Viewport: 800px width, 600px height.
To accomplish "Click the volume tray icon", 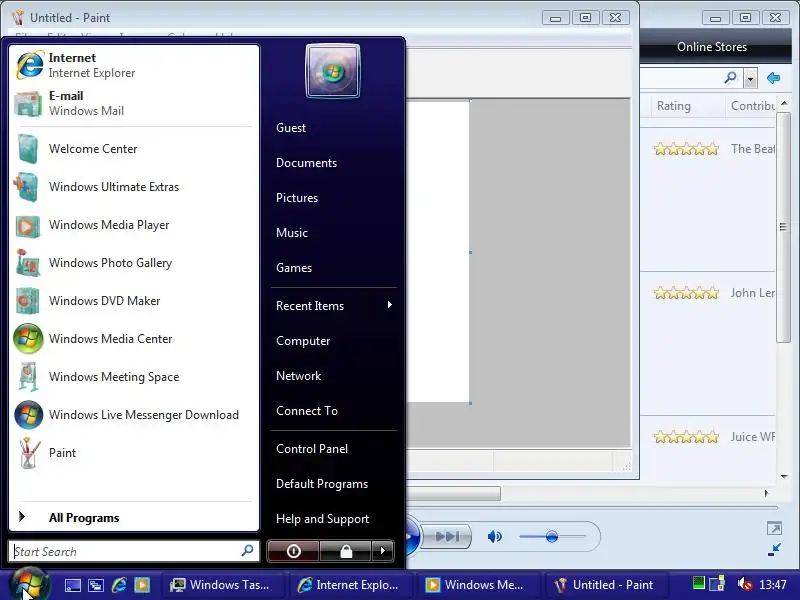I will [744, 583].
